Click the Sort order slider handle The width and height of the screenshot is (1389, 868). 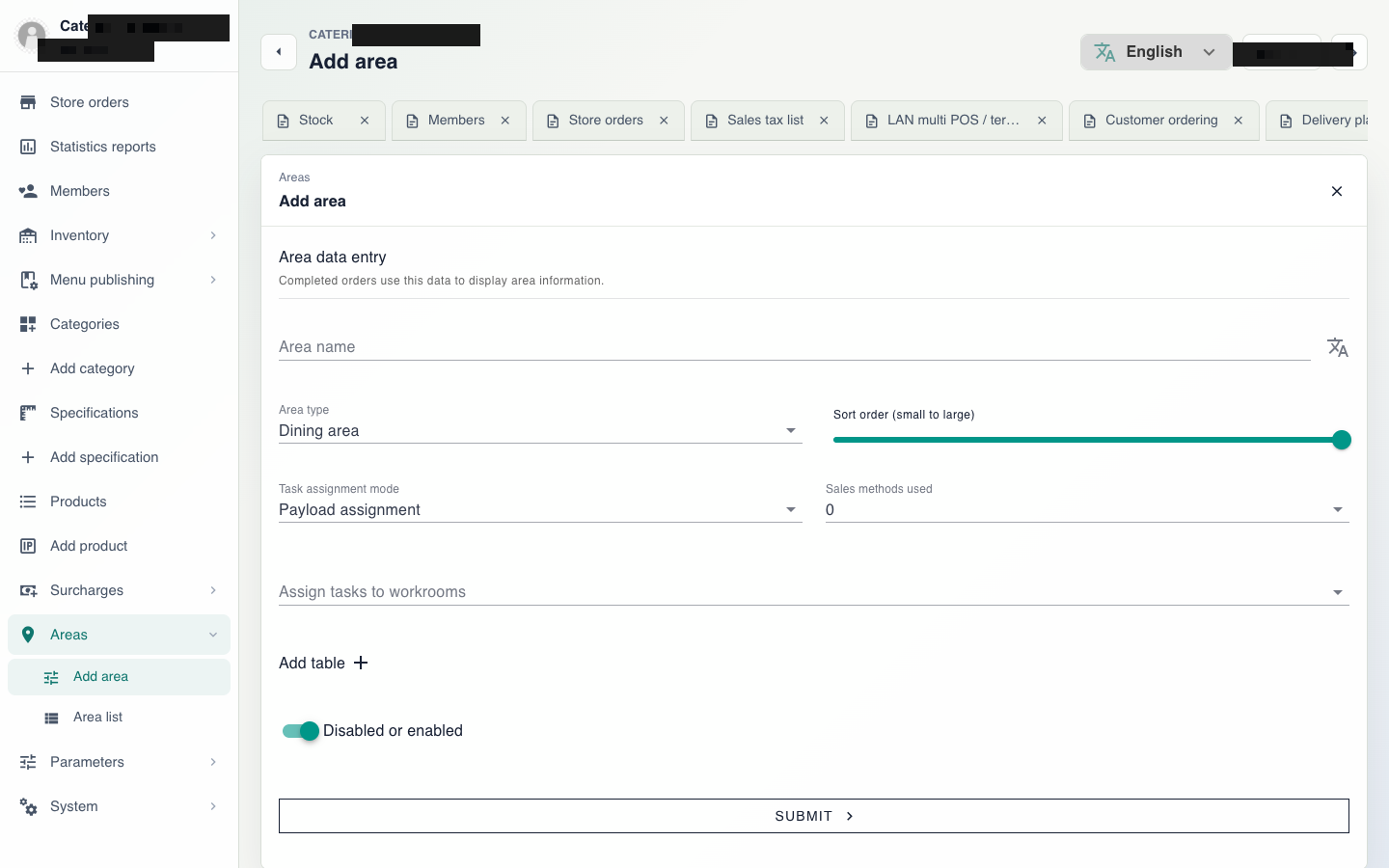pyautogui.click(x=1342, y=440)
